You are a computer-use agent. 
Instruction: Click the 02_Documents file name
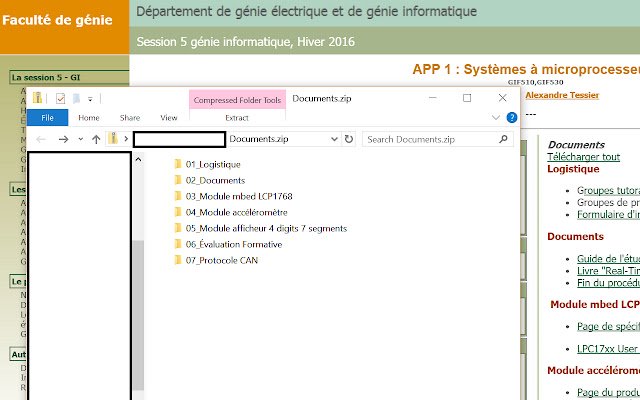216,180
